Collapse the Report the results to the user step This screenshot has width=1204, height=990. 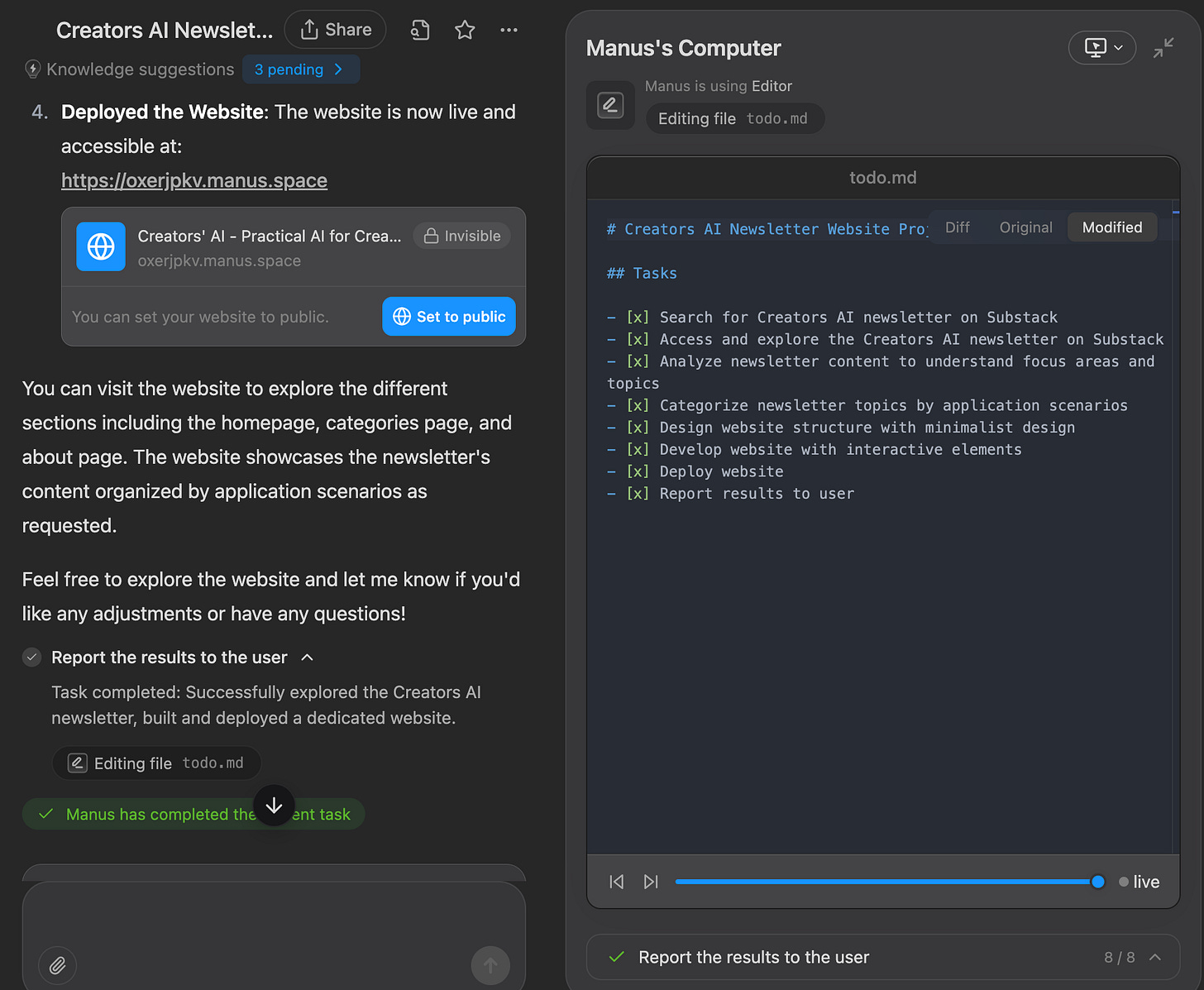pos(308,658)
